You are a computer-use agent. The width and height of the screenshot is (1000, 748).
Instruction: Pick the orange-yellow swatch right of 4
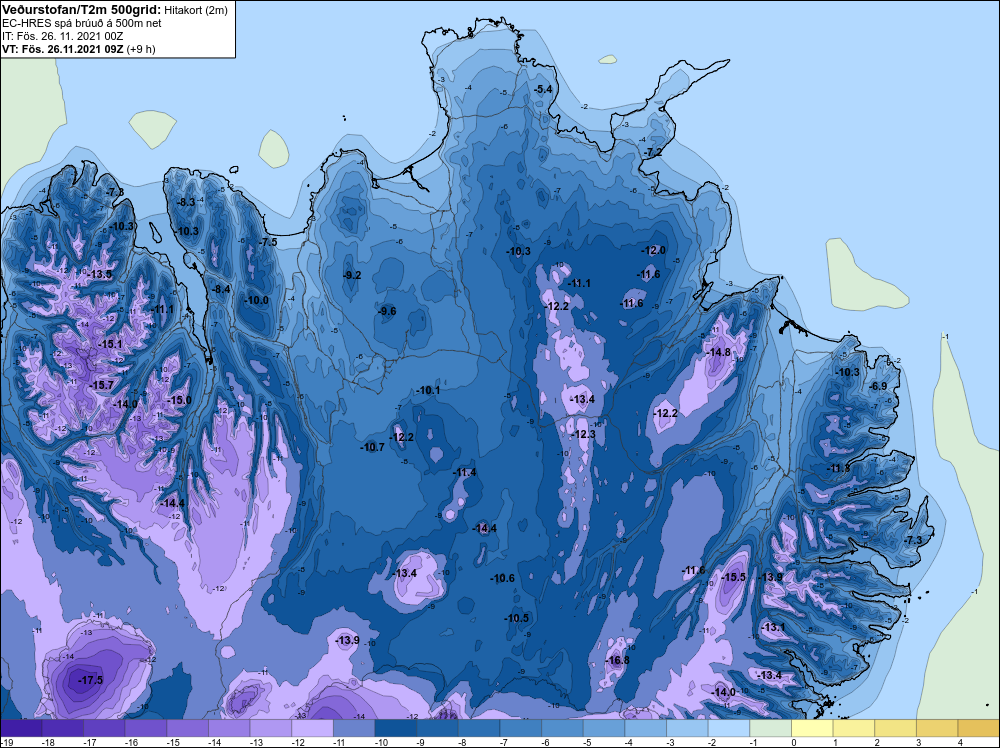click(x=978, y=728)
